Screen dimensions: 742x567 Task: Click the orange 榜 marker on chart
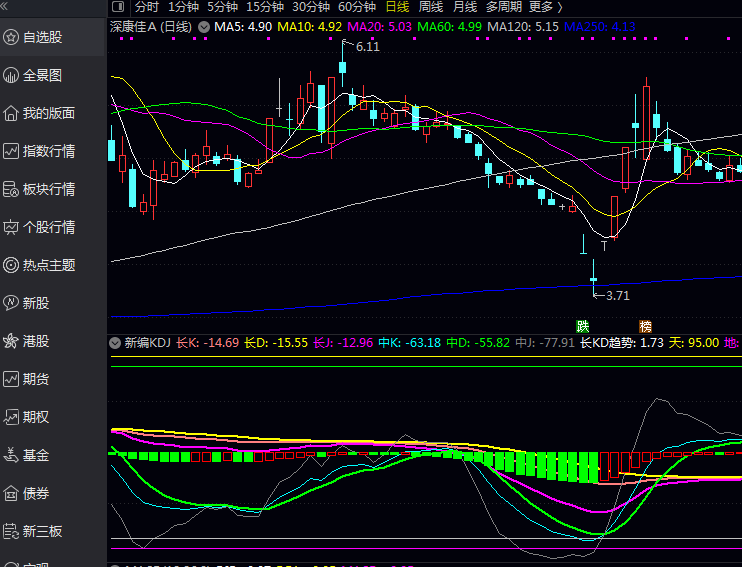[646, 326]
